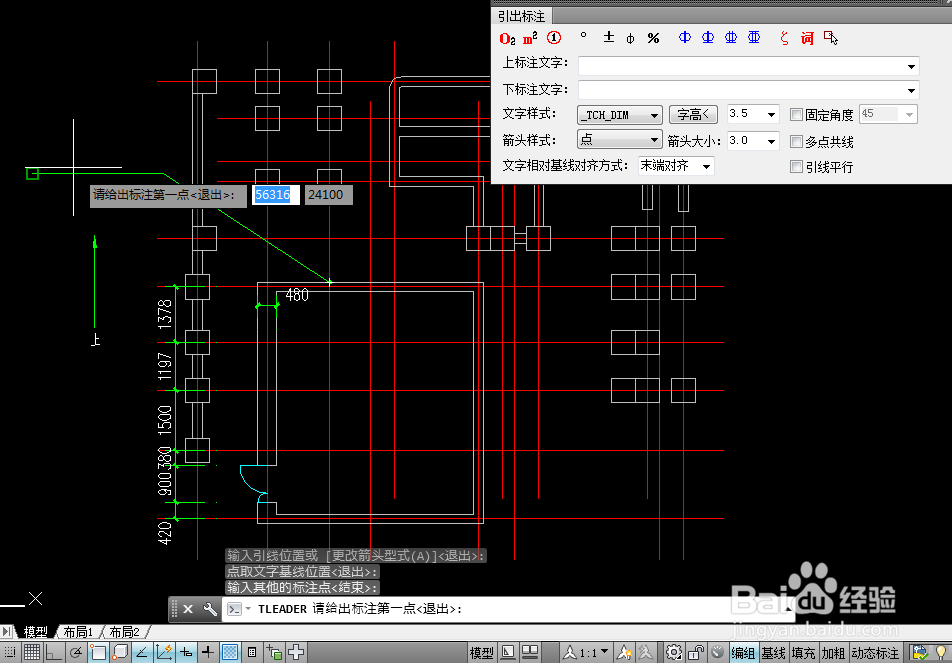Insert third blue rebar grade symbol
This screenshot has width=952, height=663.
[x=731, y=38]
